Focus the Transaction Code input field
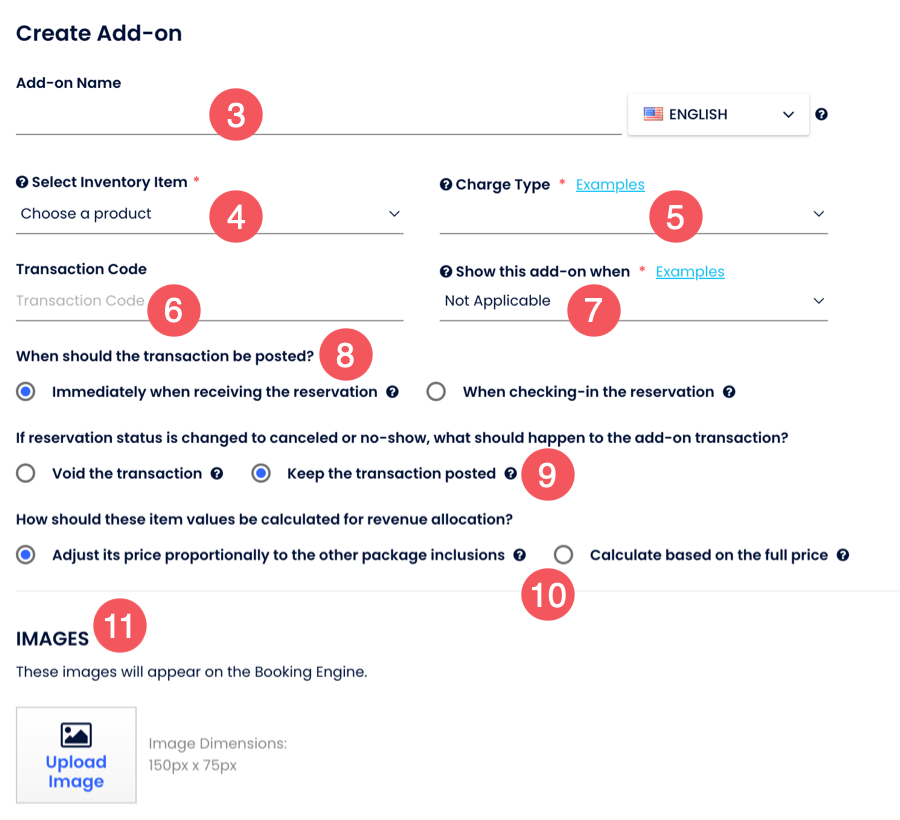 point(80,301)
